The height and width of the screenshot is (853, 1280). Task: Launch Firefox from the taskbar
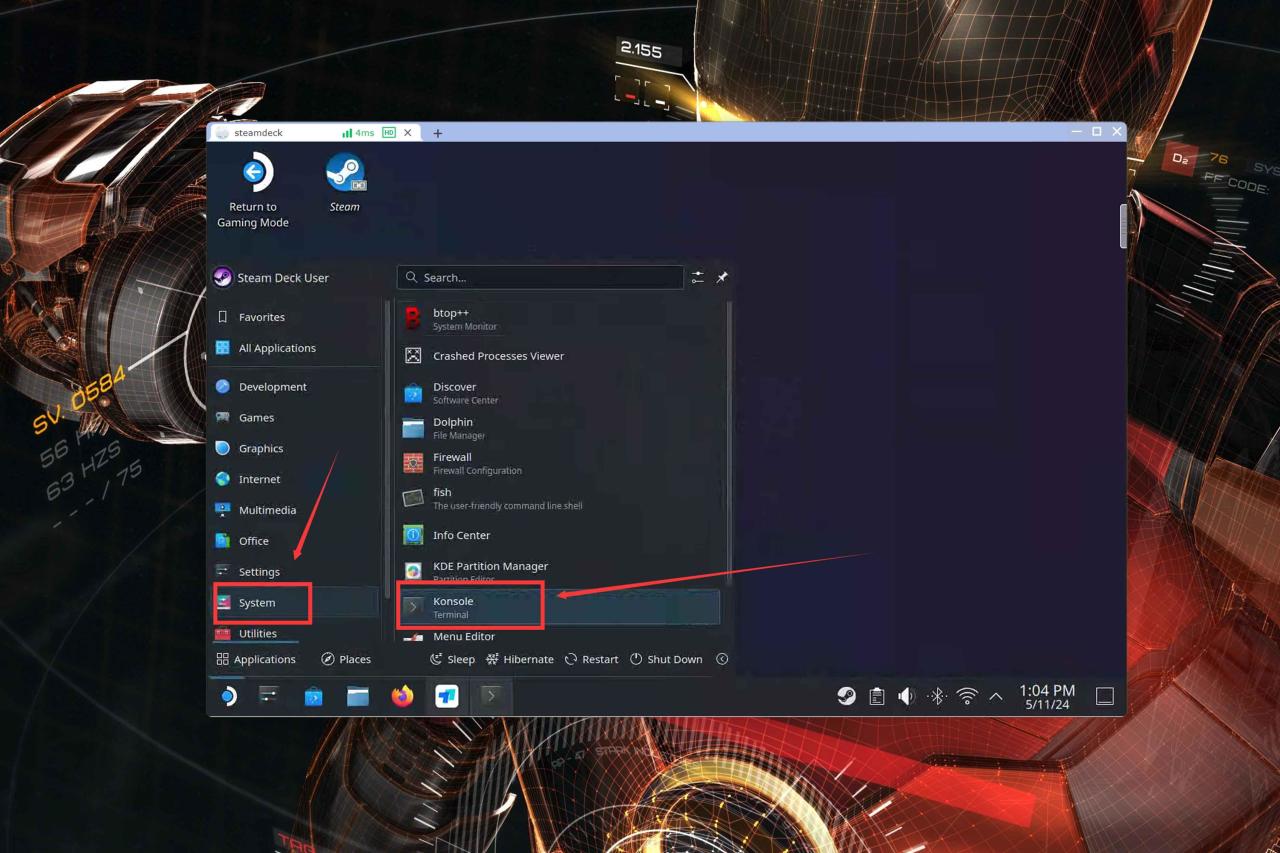click(402, 696)
